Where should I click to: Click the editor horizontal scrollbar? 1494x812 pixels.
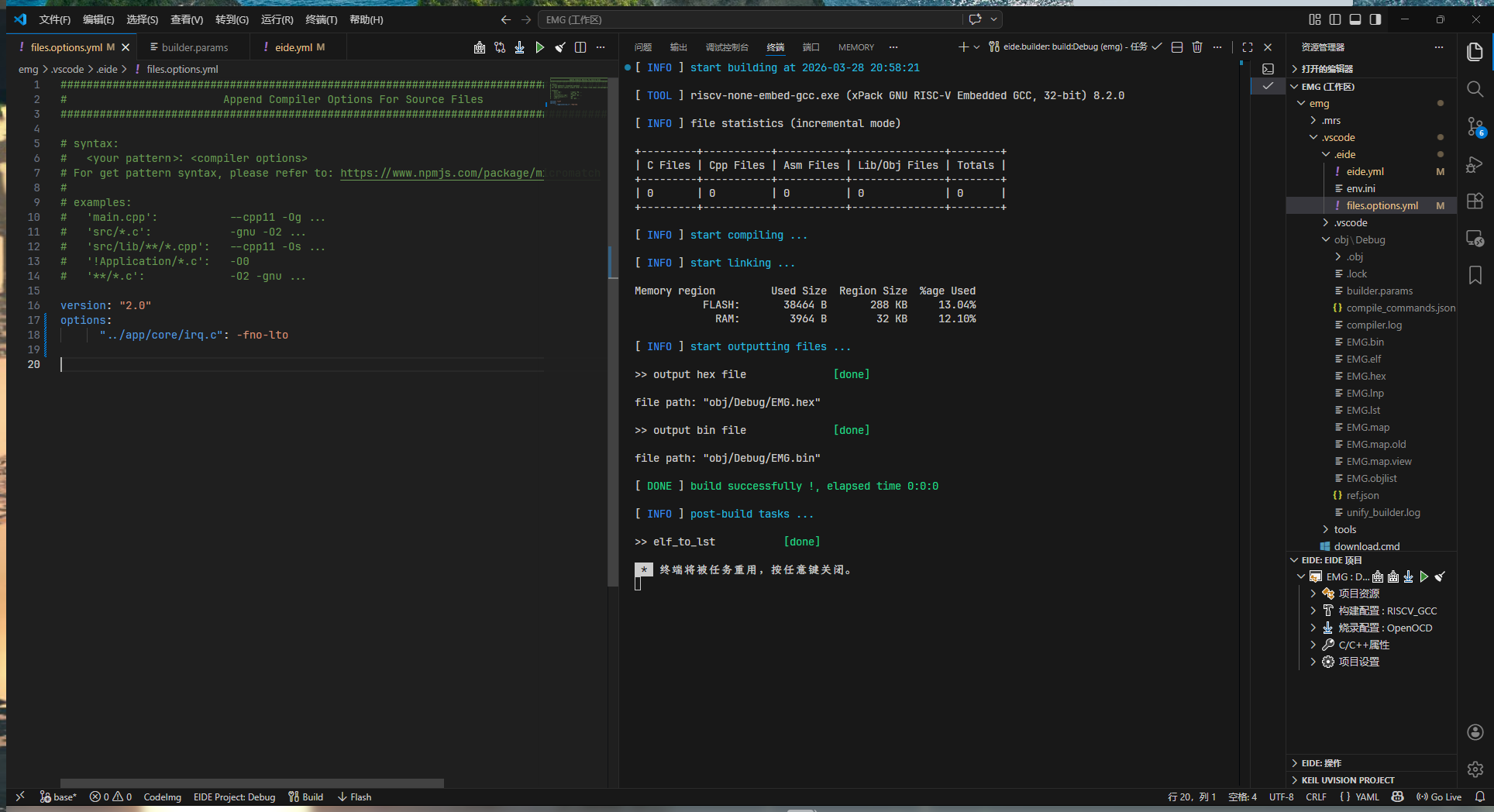point(252,783)
